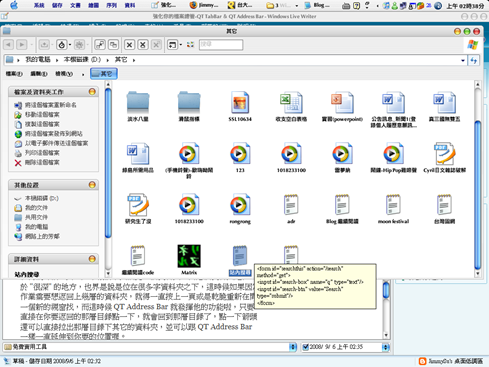Click the greyed-out X toolbar button

[x=156, y=45]
